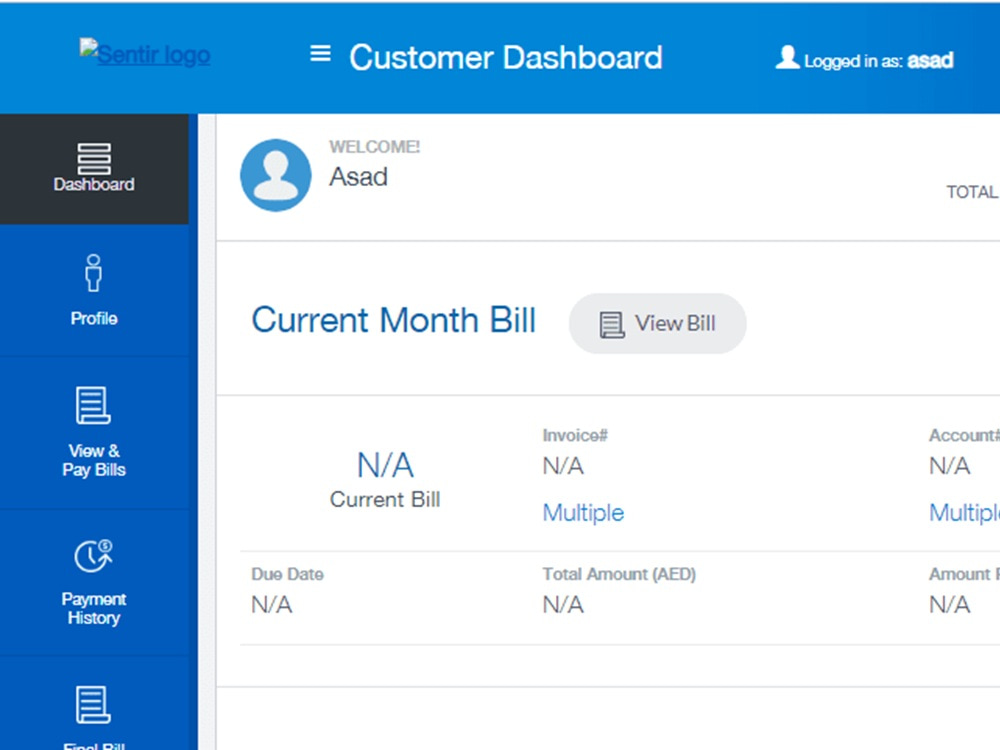Screen dimensions: 1000x750
Task: Click the N/A value under Account#
Action: (950, 466)
